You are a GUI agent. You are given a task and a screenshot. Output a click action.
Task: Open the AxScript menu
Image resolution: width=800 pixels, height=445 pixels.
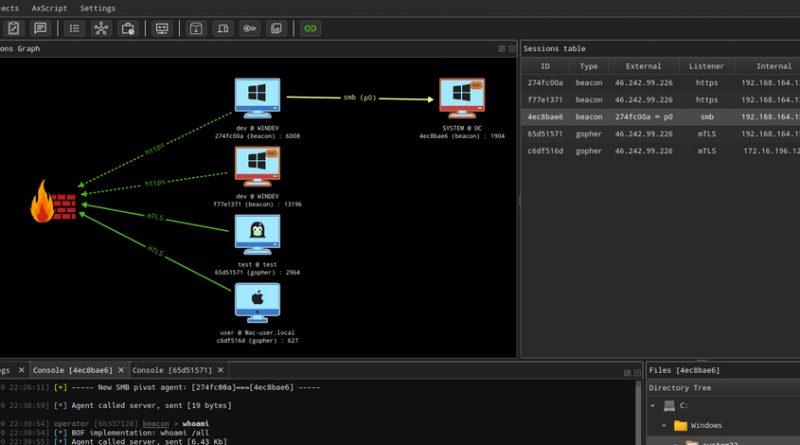tap(47, 8)
